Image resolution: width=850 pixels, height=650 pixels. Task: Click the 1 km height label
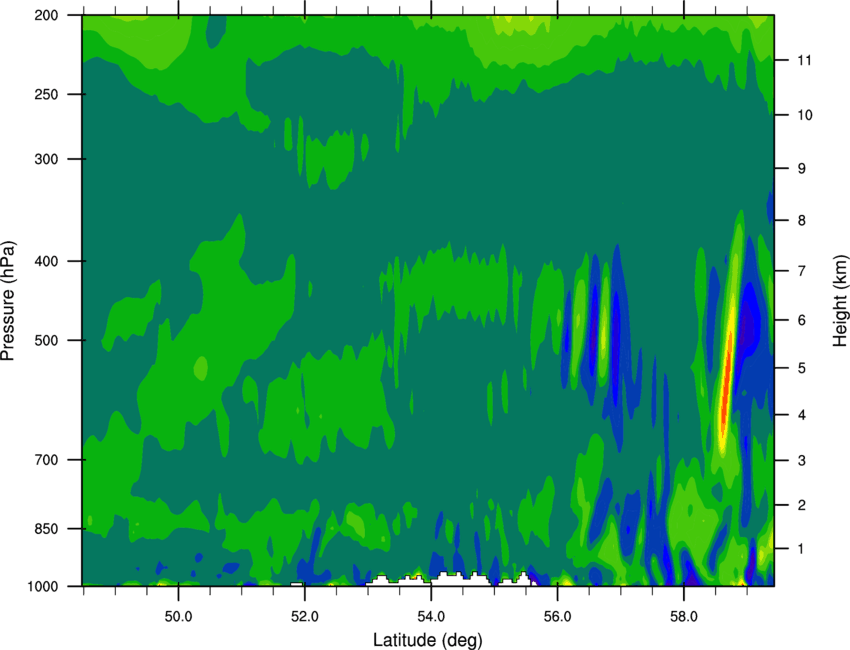pos(802,549)
